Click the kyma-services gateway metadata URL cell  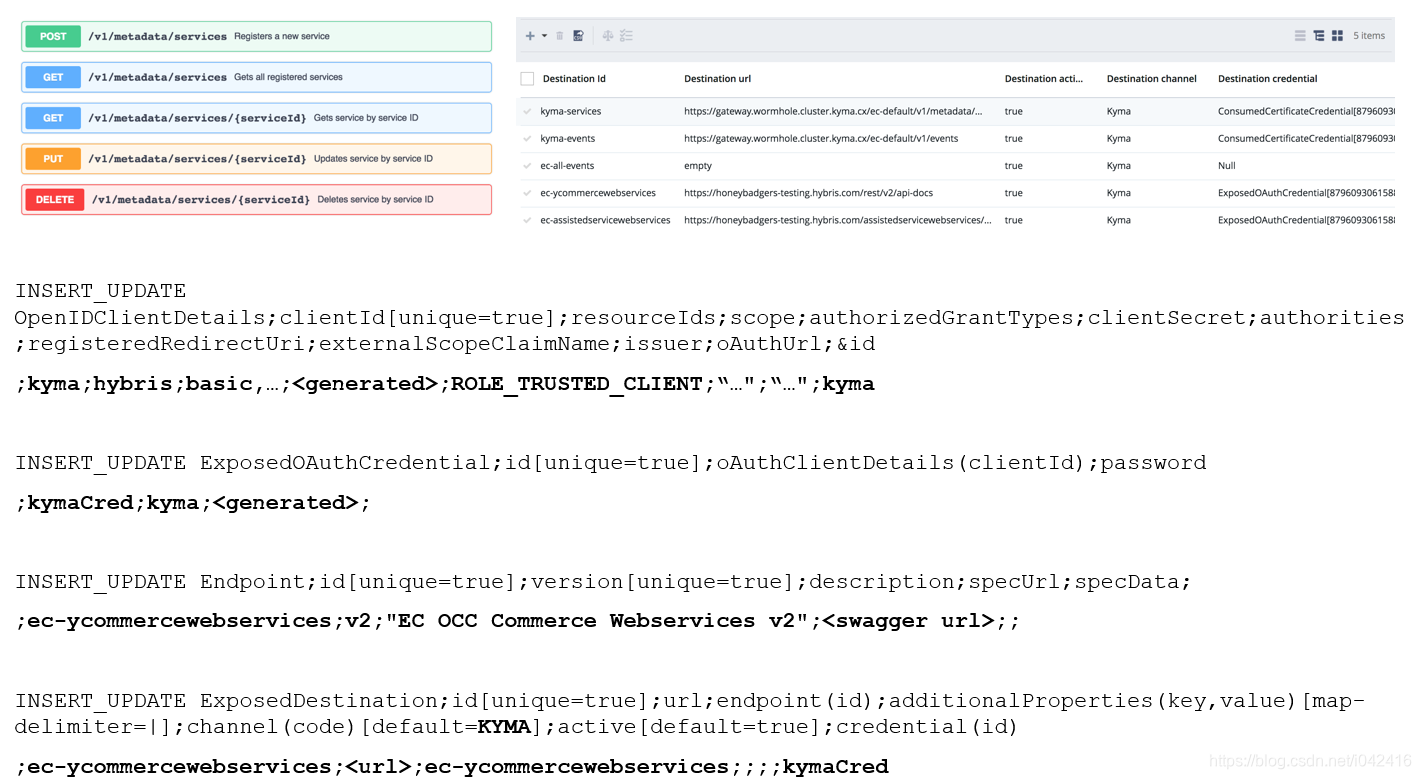pos(833,111)
